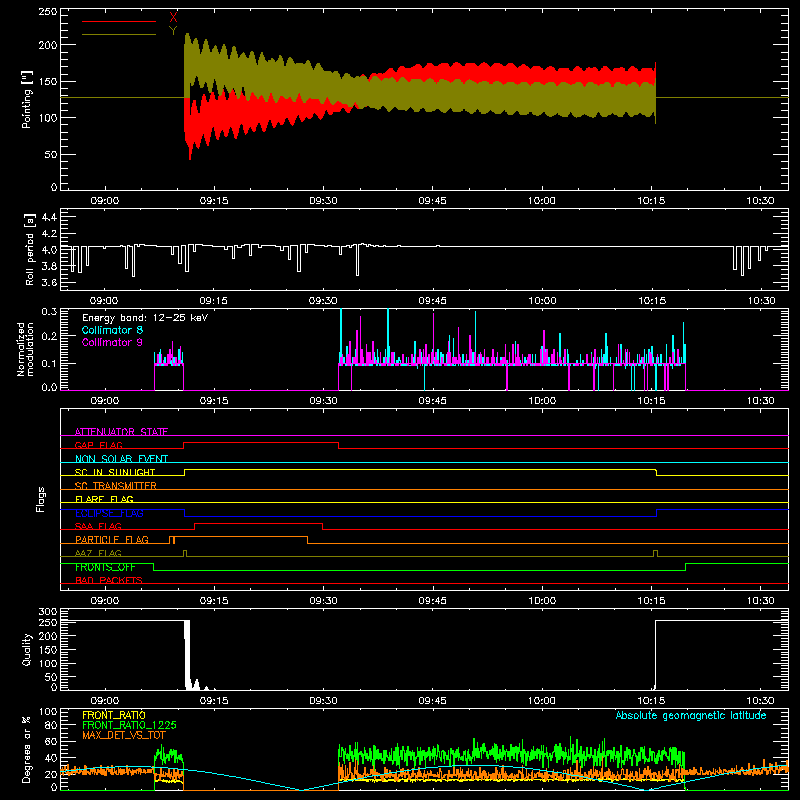Click the 'Pointing' axis label
Image resolution: width=800 pixels, height=800 pixels.
coord(27,100)
